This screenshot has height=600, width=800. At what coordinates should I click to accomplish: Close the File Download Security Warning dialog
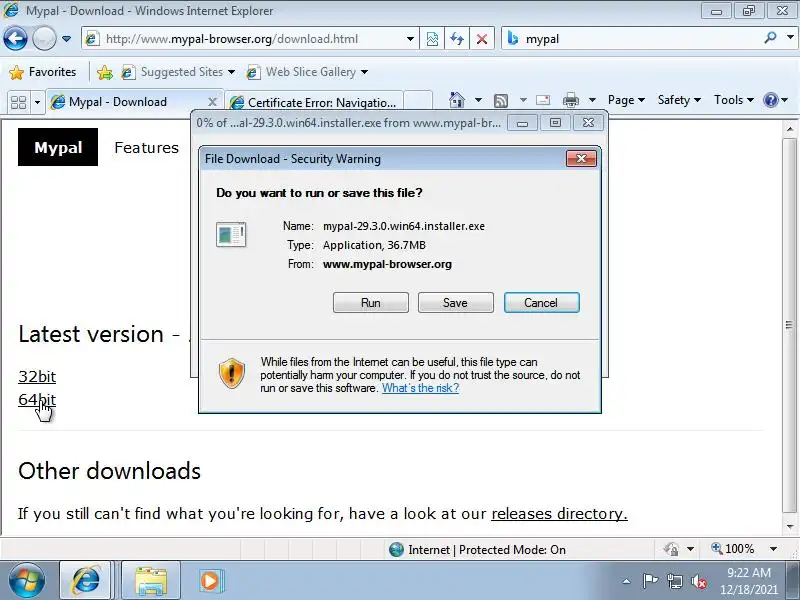(x=581, y=159)
